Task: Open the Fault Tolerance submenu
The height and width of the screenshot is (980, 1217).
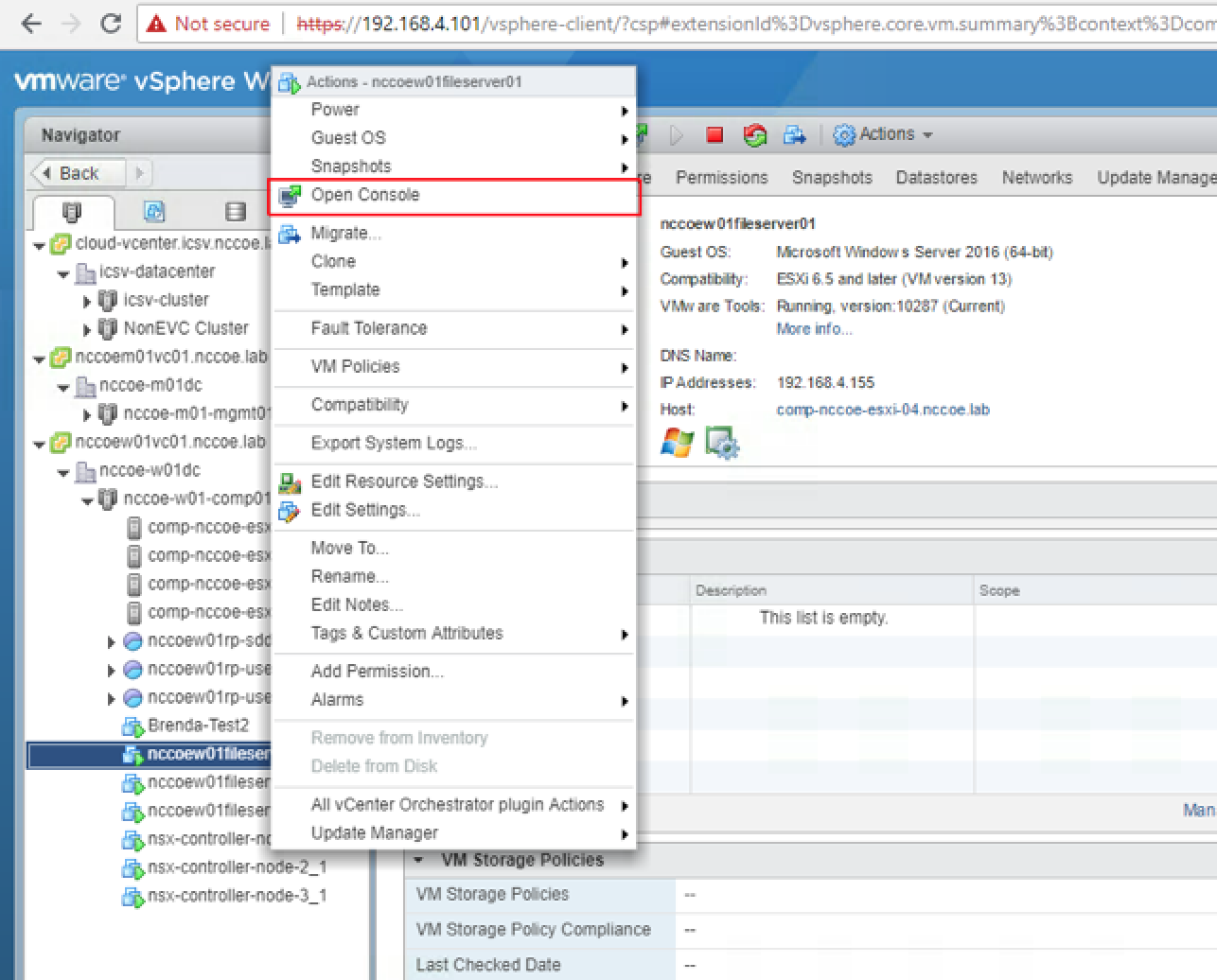Action: tap(454, 328)
